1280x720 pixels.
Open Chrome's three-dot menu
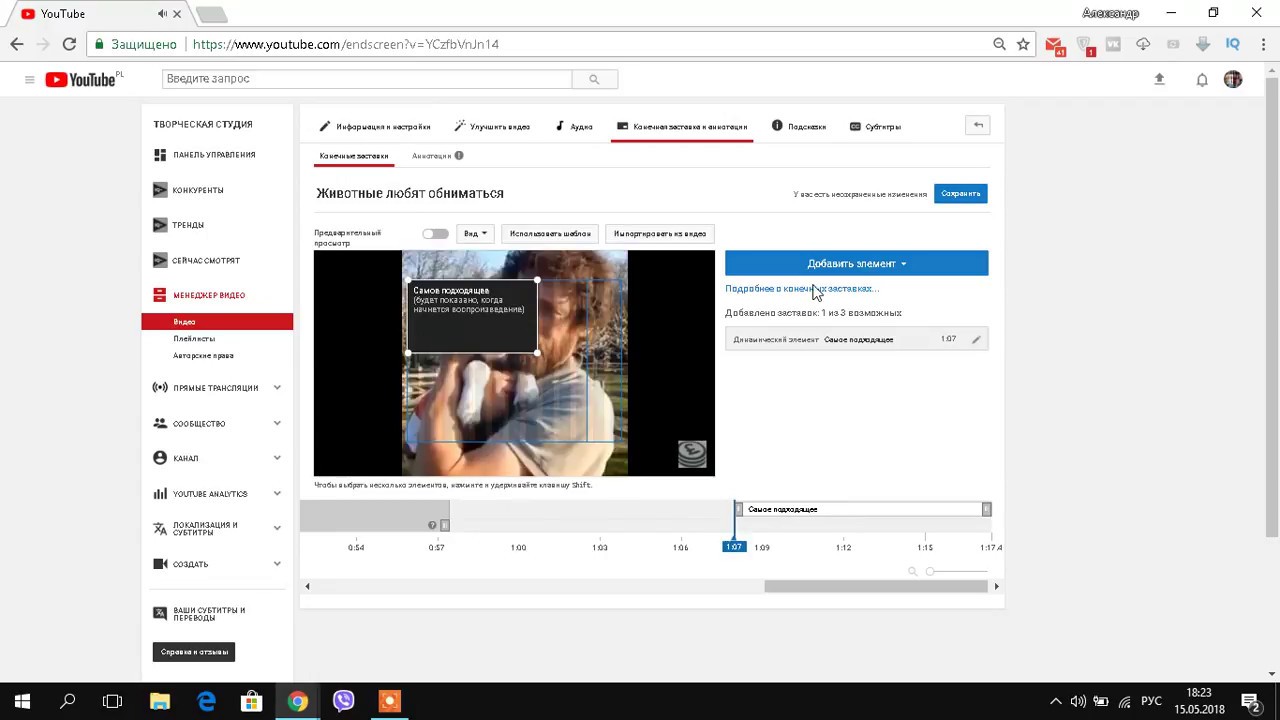1261,44
